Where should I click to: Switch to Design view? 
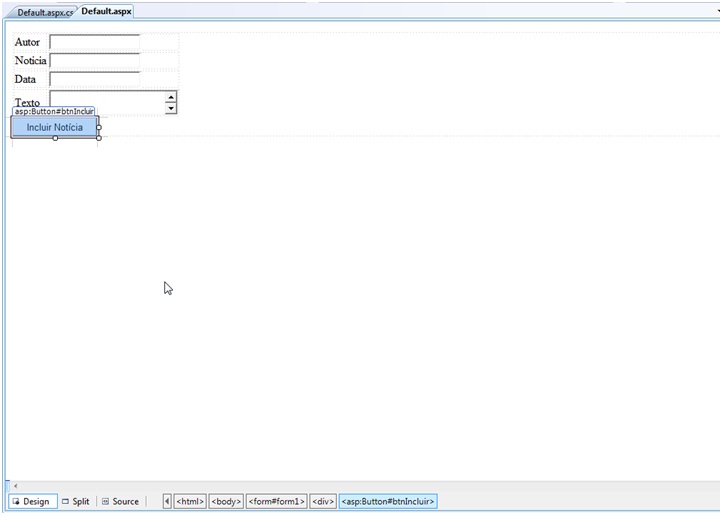(x=31, y=501)
